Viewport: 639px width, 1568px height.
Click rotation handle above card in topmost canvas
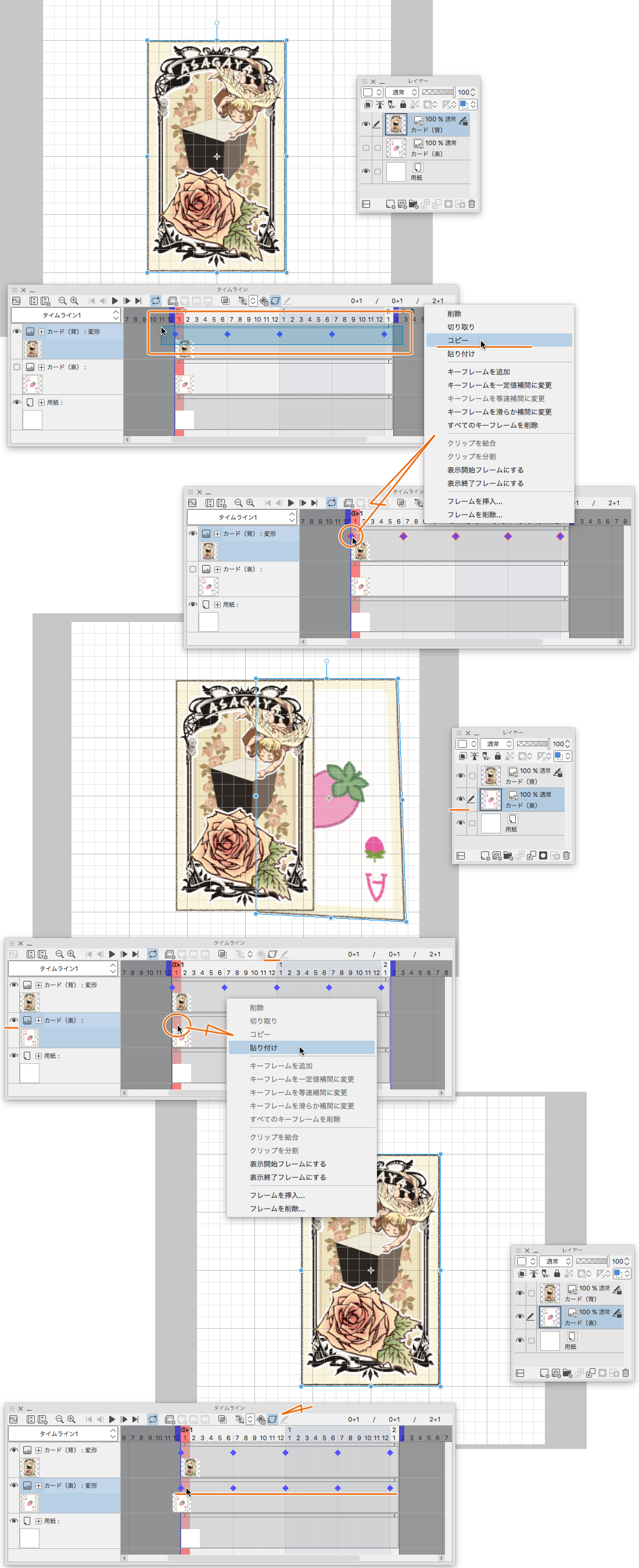pos(217,23)
